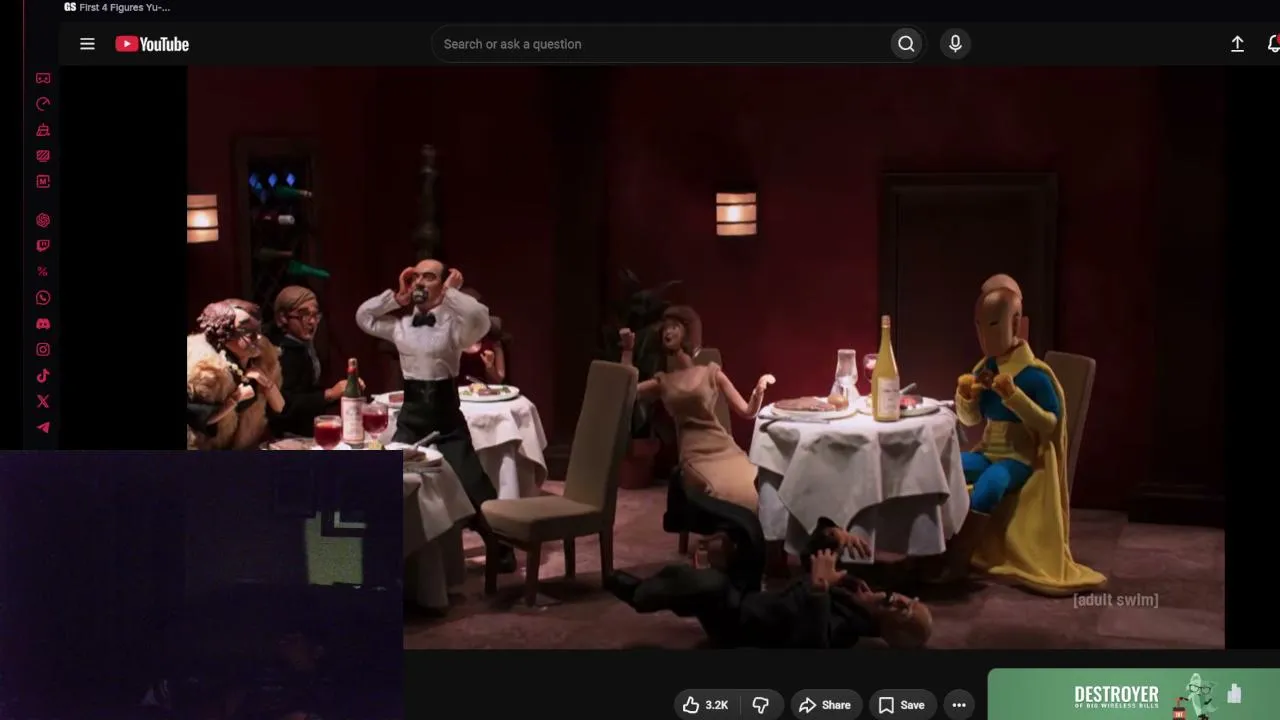This screenshot has height=720, width=1280.
Task: Select the "First 4 Figures Yu-..." browser tab
Action: pos(117,7)
